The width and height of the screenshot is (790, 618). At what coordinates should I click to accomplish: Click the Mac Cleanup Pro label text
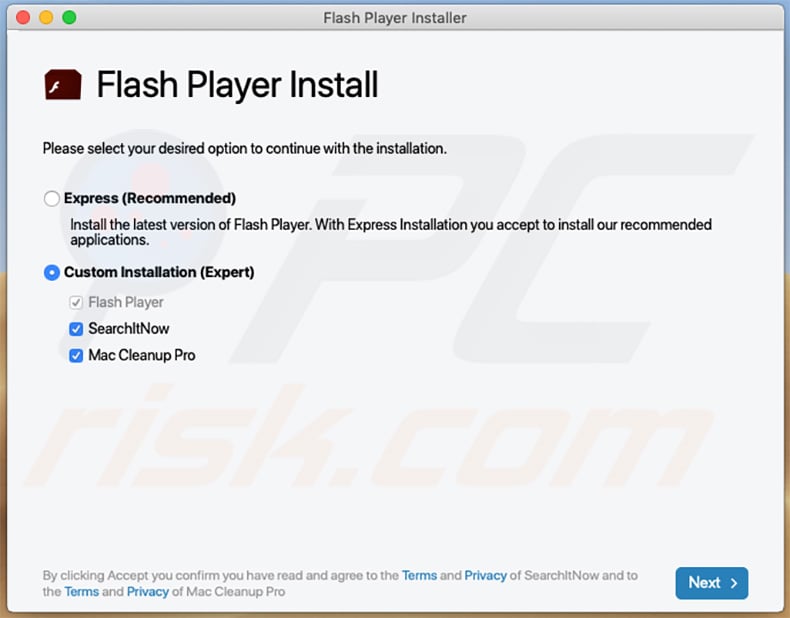(x=142, y=356)
